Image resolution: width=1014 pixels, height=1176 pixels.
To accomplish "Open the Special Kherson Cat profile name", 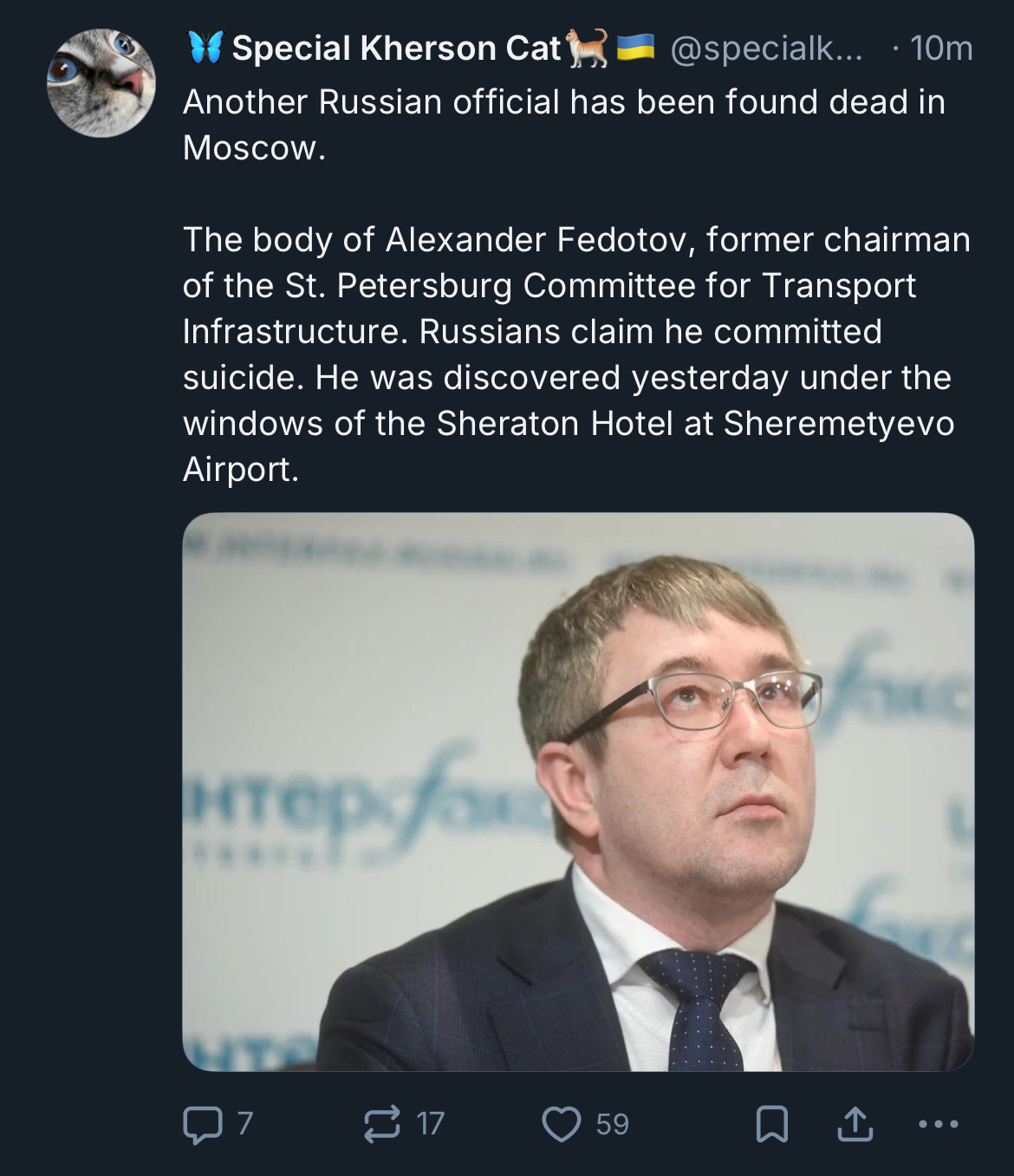I will pos(396,49).
